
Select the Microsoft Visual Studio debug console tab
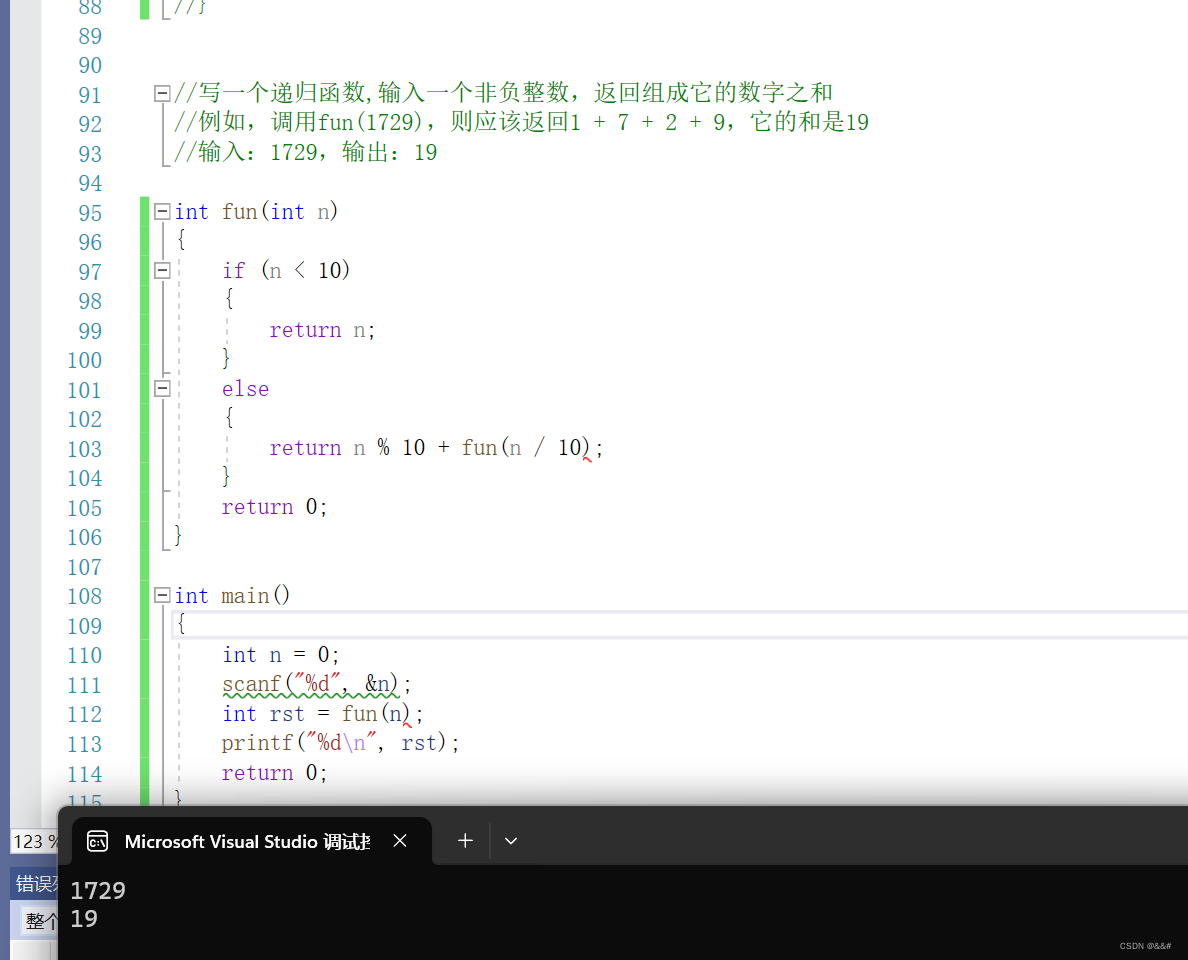coord(252,841)
